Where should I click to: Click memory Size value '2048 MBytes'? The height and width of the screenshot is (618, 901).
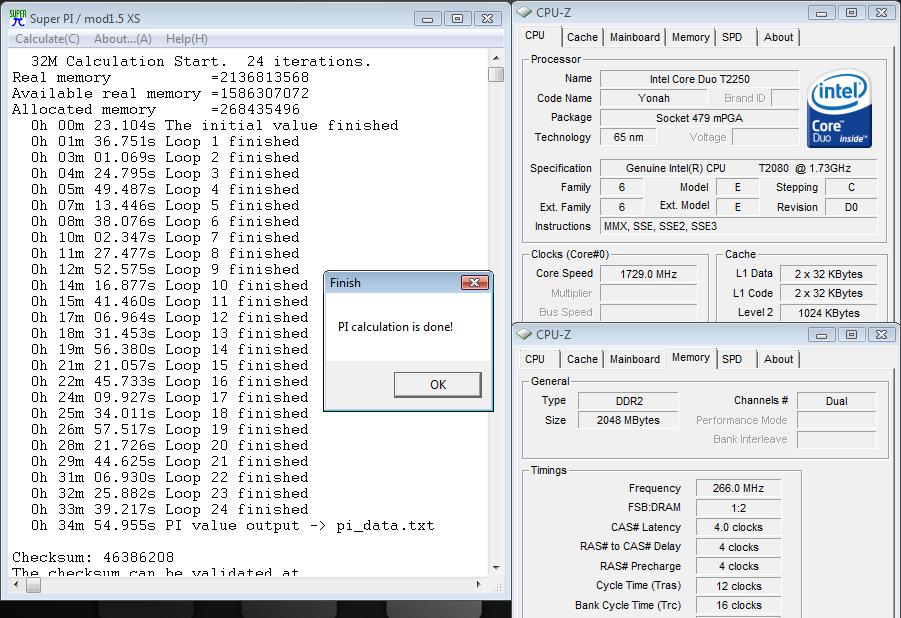pos(628,420)
